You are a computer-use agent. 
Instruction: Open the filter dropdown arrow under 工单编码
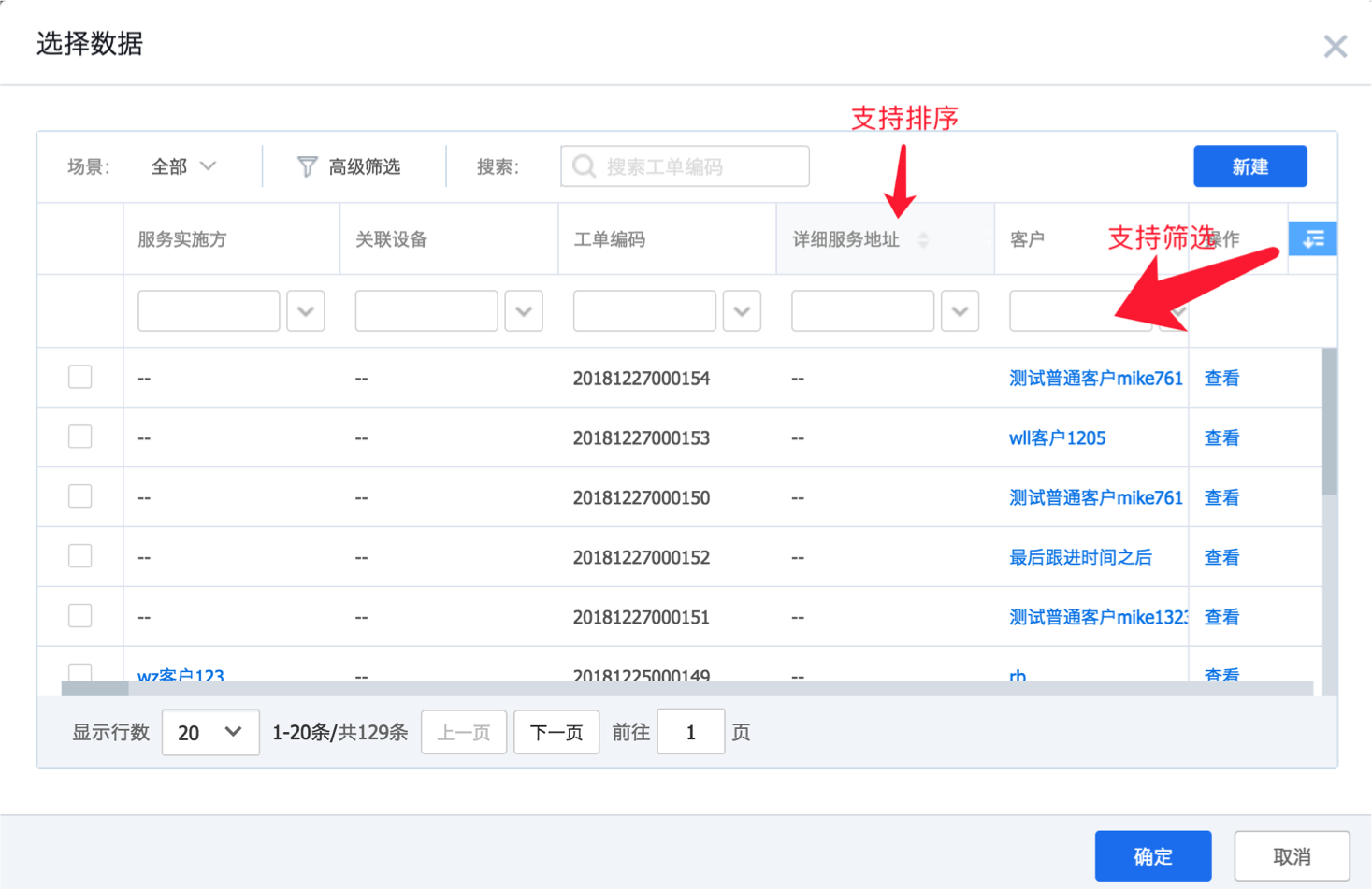click(742, 311)
